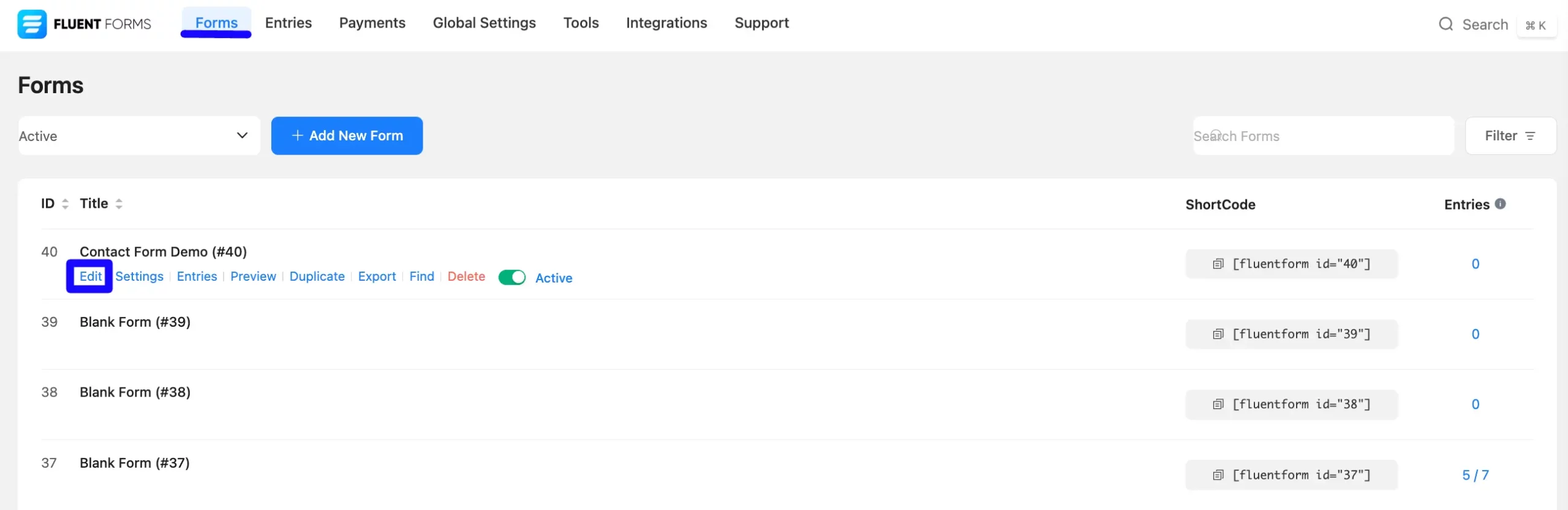This screenshot has height=510, width=1568.
Task: Open Global Settings menu
Action: (x=484, y=23)
